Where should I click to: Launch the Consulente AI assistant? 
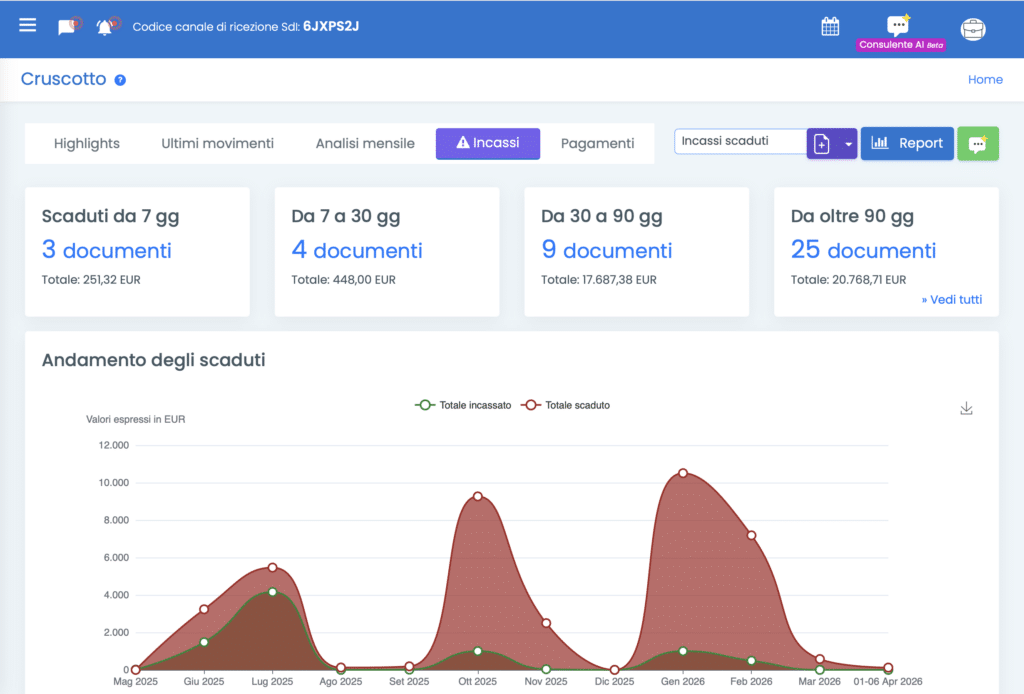point(900,31)
